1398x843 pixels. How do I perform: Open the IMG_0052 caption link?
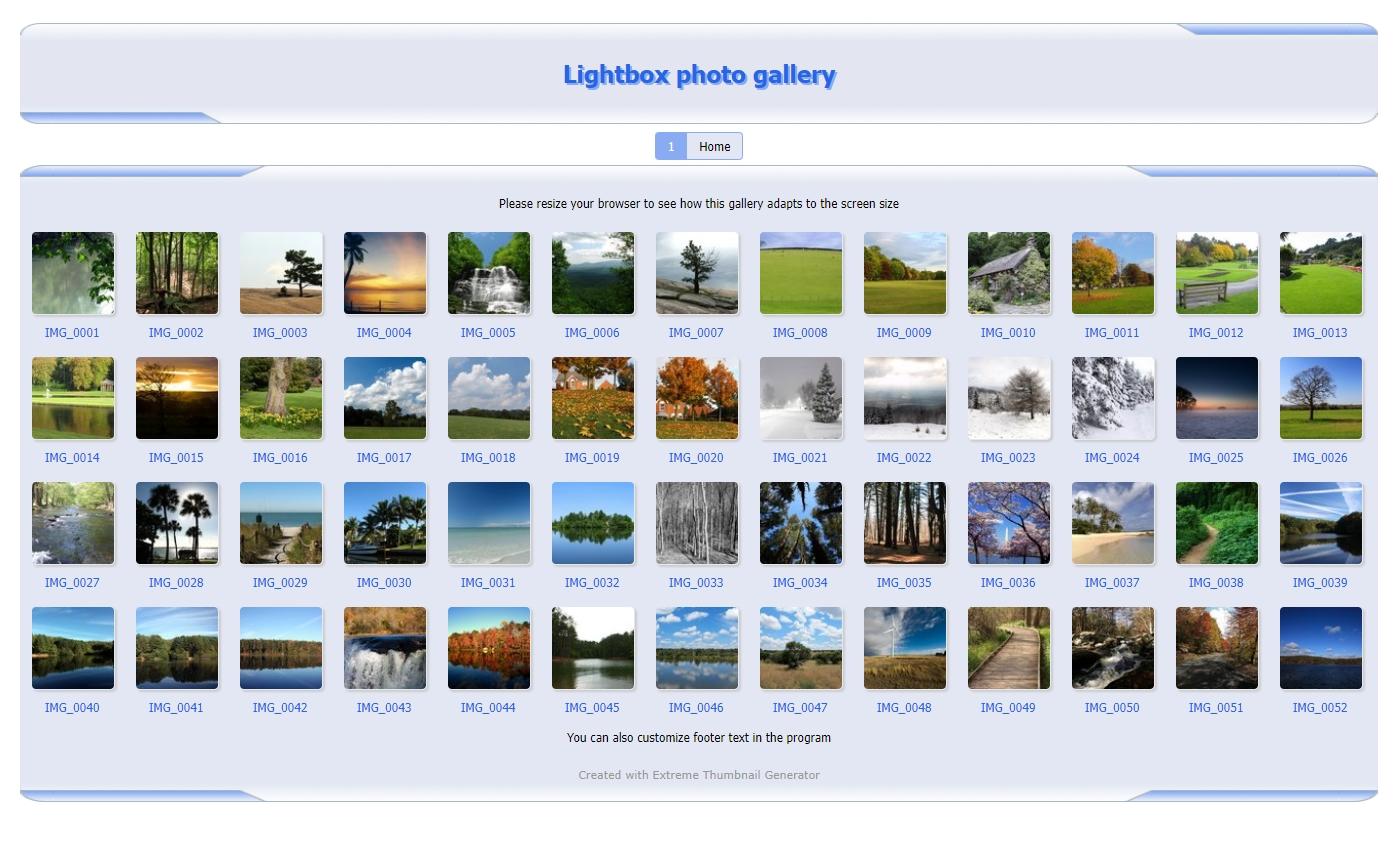[x=1319, y=708]
